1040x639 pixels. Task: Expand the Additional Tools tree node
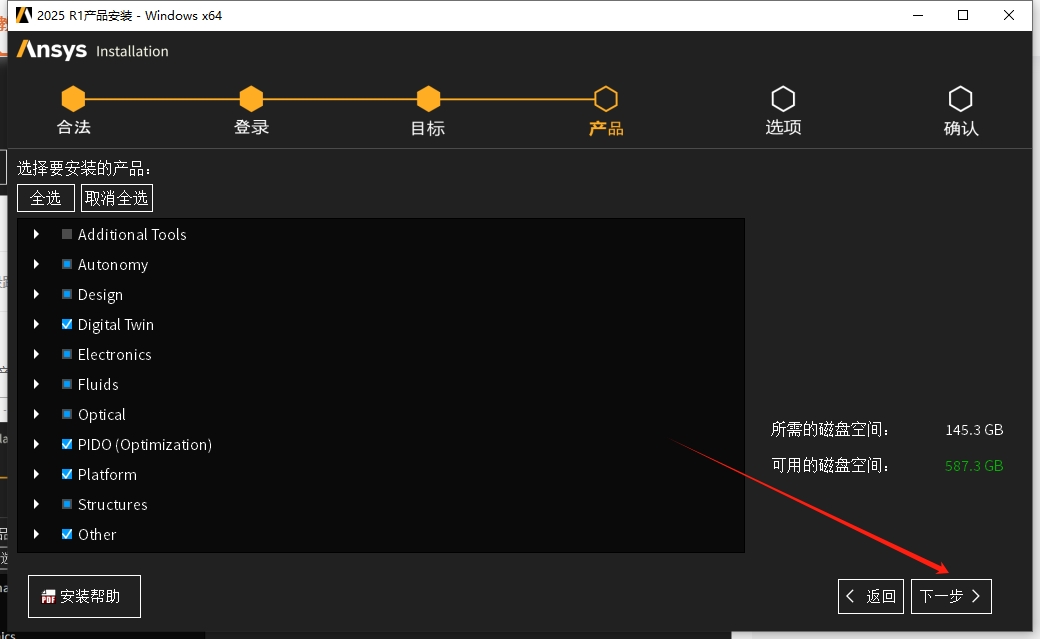(36, 234)
